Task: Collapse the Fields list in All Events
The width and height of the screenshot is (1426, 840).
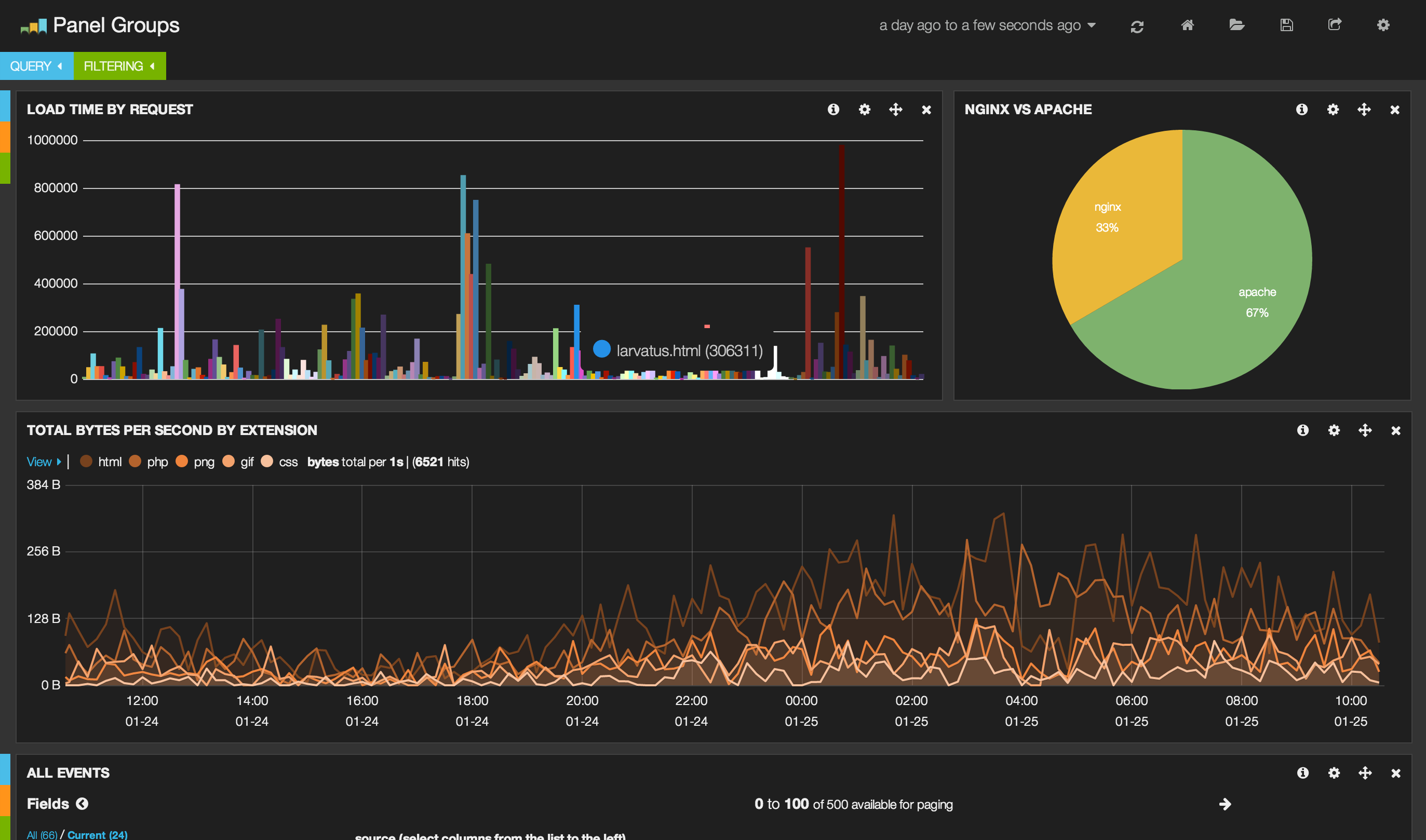Action: (x=82, y=804)
